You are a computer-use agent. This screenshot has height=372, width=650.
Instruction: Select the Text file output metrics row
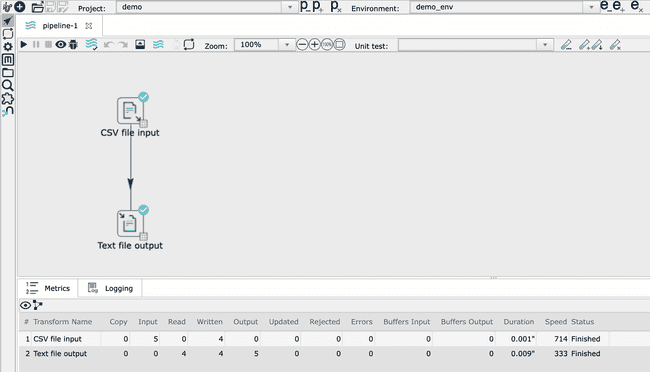pos(314,354)
